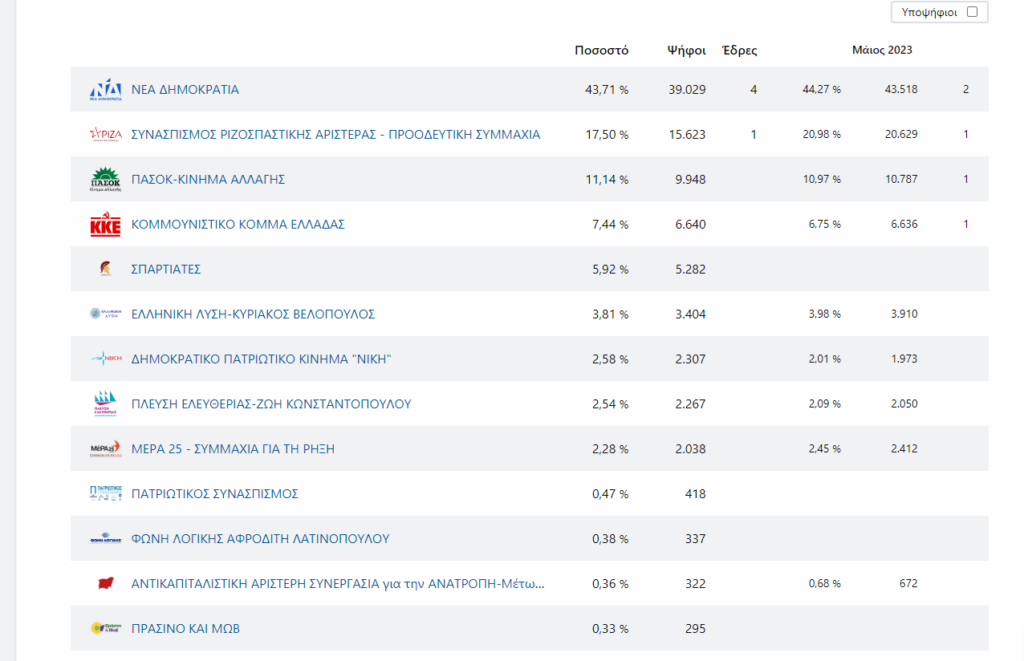
Task: Click the 7,44 % percentage value
Action: (x=610, y=224)
